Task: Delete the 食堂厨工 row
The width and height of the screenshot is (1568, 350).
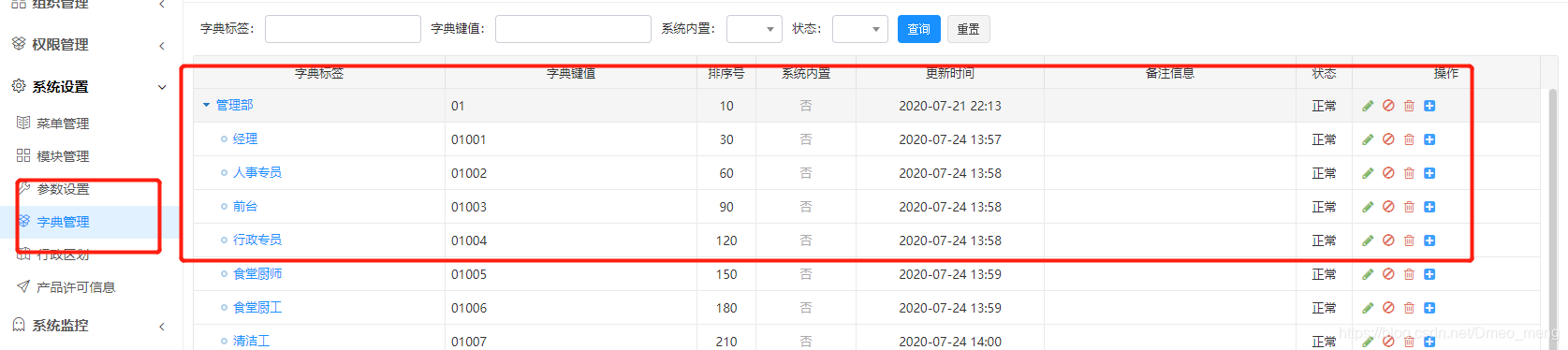Action: click(1409, 308)
